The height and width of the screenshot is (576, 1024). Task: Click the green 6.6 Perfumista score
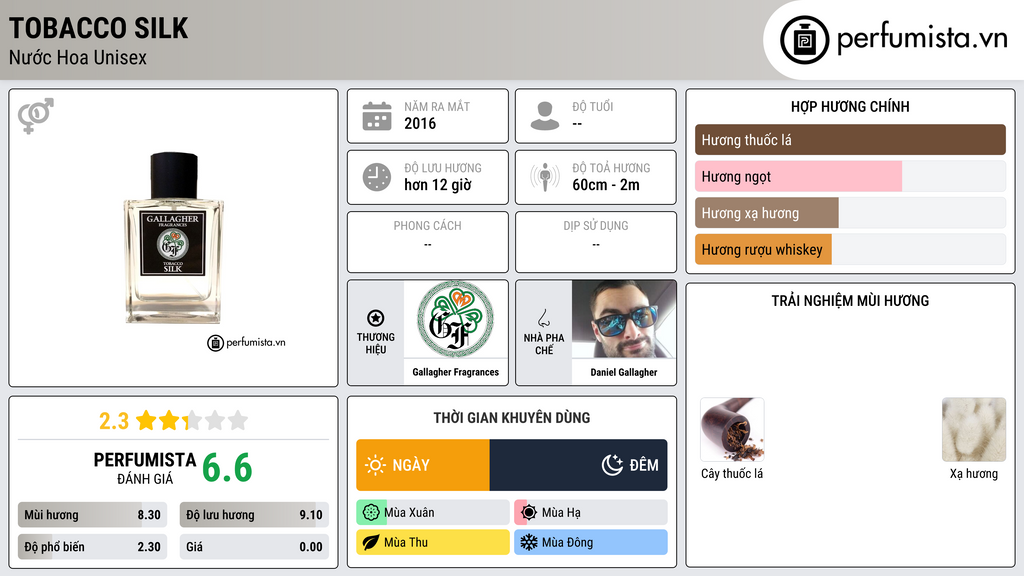click(227, 468)
